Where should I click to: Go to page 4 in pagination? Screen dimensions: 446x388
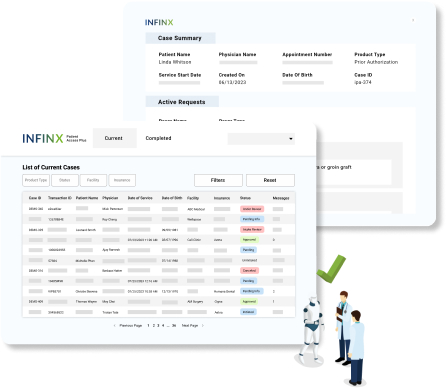163,325
